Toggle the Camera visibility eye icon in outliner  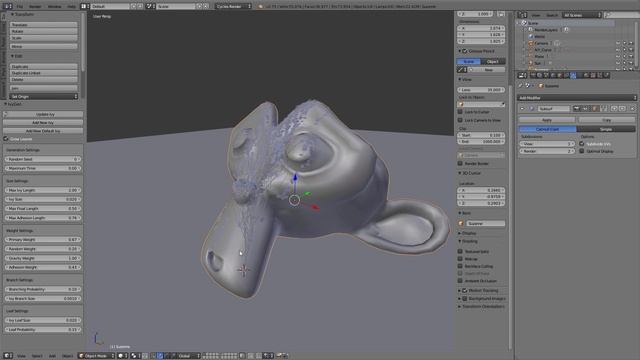tap(618, 43)
